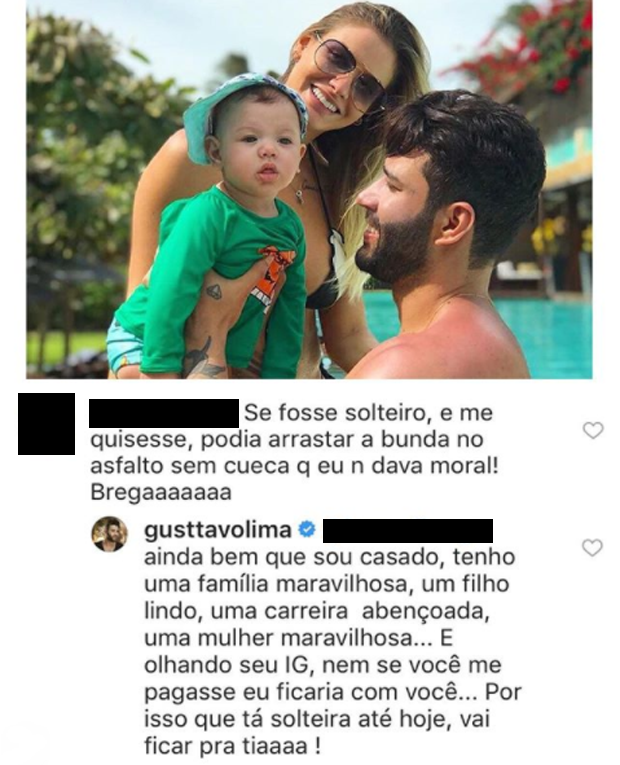Click the line 'asfalto sem cueca q eu n dava moral!'
The height and width of the screenshot is (765, 620).
coord(295,466)
